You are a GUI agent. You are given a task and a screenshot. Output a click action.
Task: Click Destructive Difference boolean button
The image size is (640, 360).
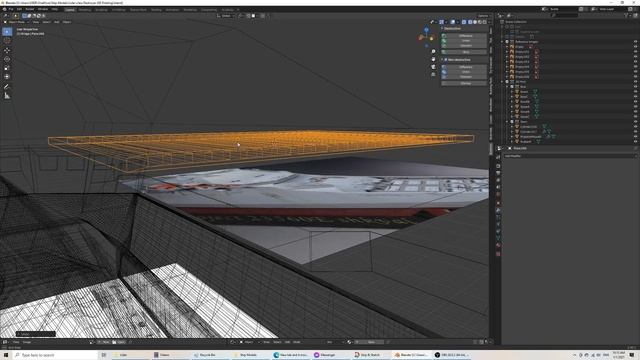(464, 36)
